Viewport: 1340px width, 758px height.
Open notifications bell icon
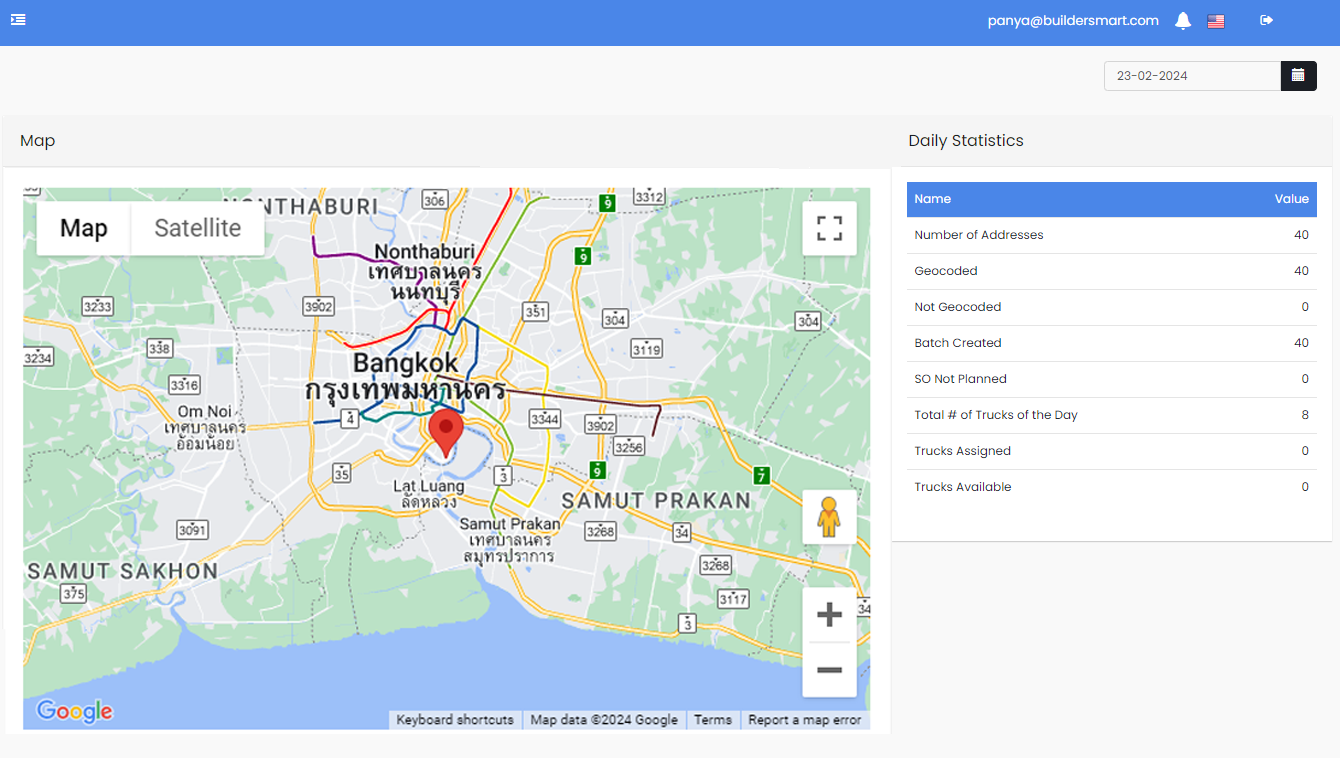click(x=1183, y=21)
